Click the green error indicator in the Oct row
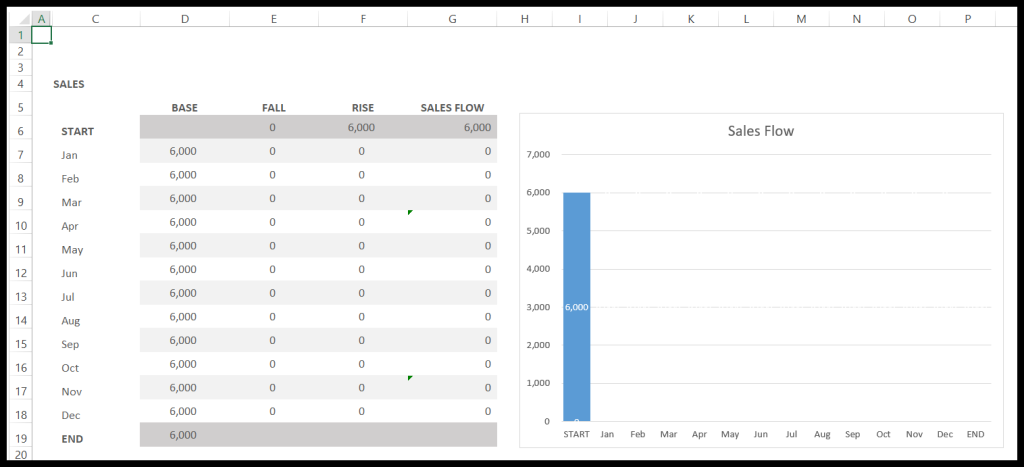Image resolution: width=1024 pixels, height=467 pixels. (410, 378)
